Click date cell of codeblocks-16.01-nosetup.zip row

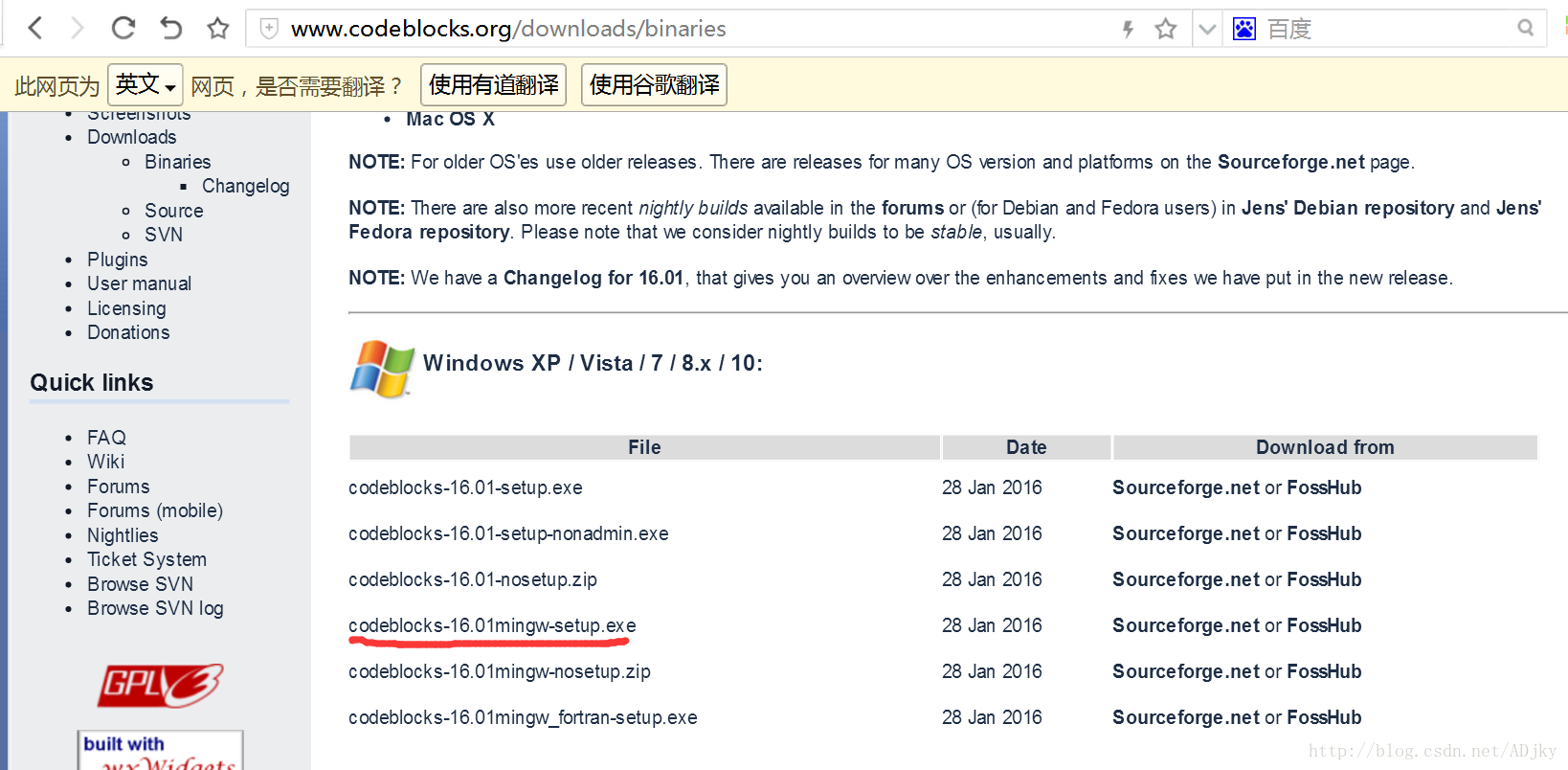(992, 579)
